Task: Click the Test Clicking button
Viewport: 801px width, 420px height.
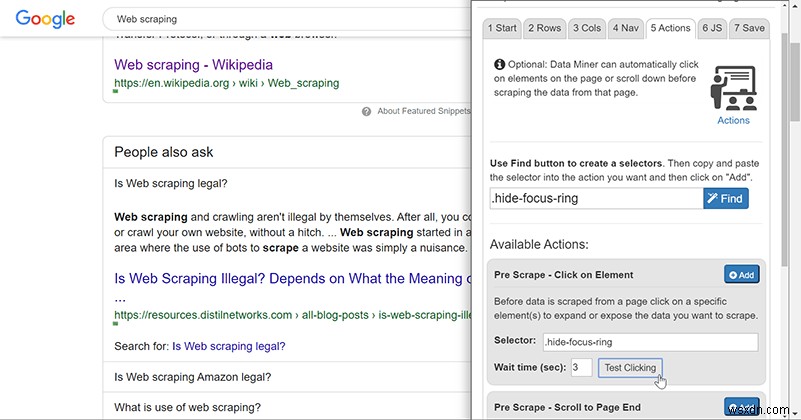Action: [630, 367]
